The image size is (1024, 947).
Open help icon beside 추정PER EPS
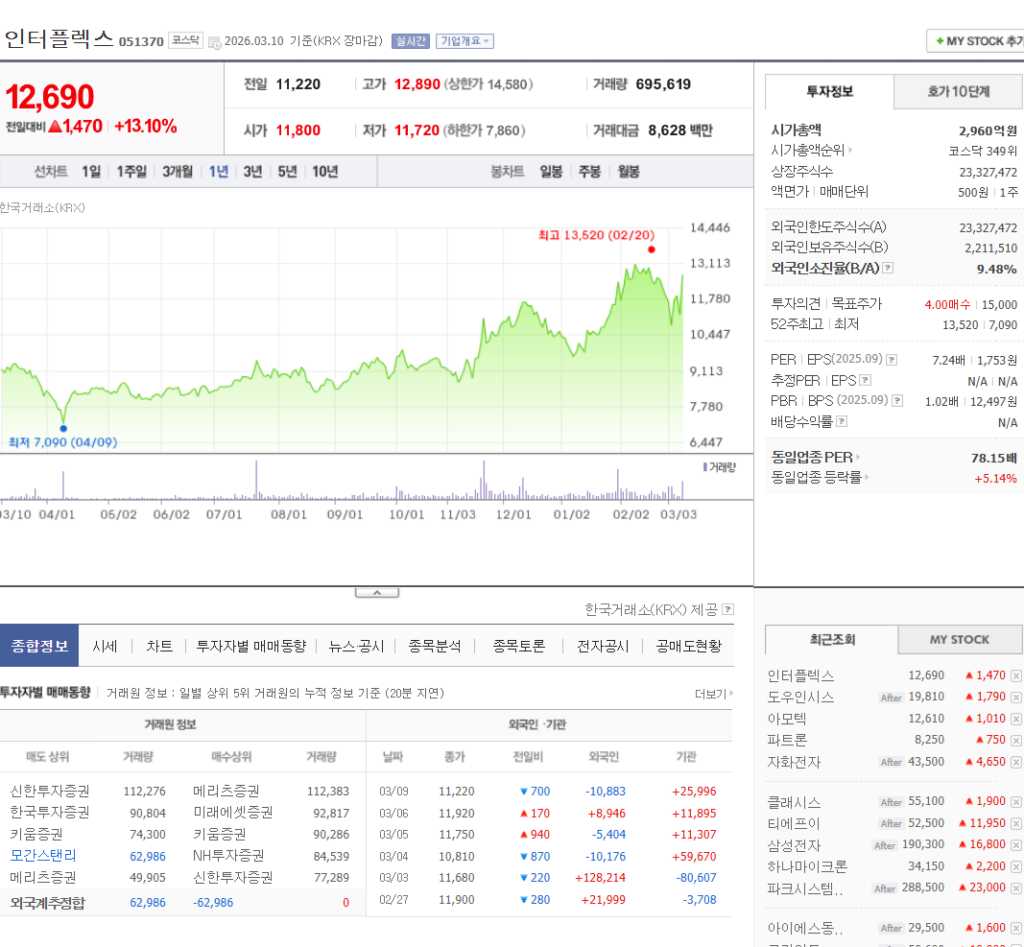tap(865, 380)
